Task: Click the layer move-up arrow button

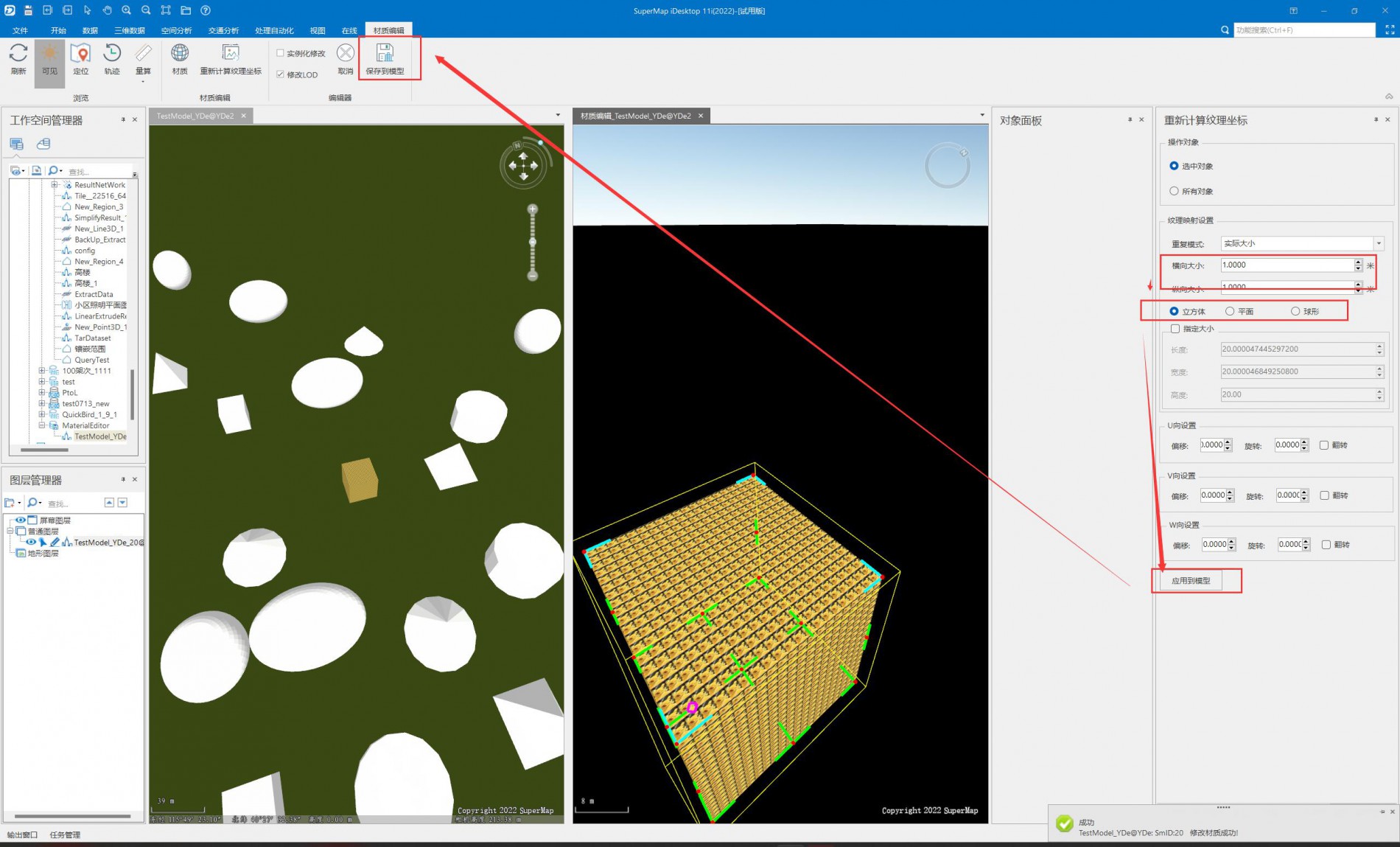Action: click(x=109, y=503)
